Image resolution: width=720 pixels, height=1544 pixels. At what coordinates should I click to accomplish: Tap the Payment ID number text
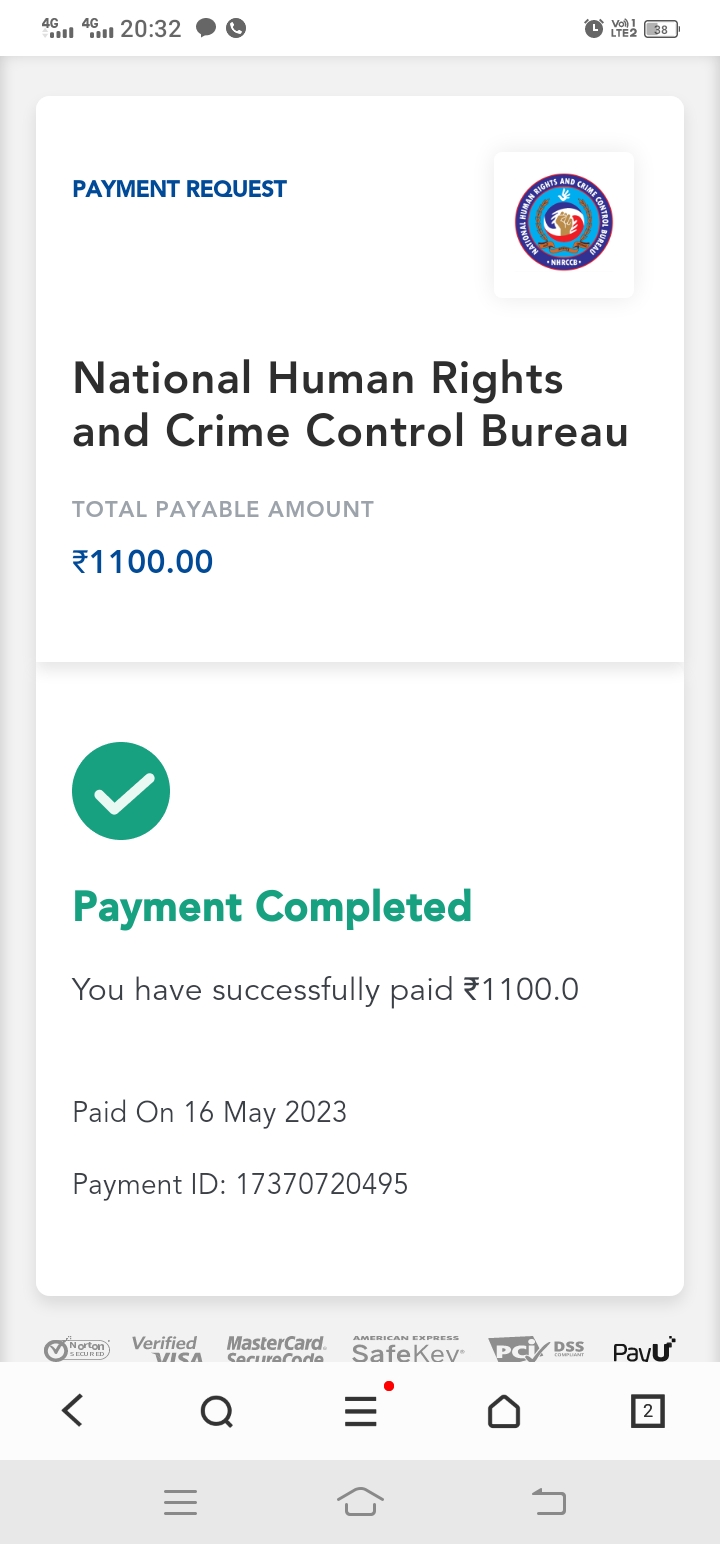(322, 1185)
